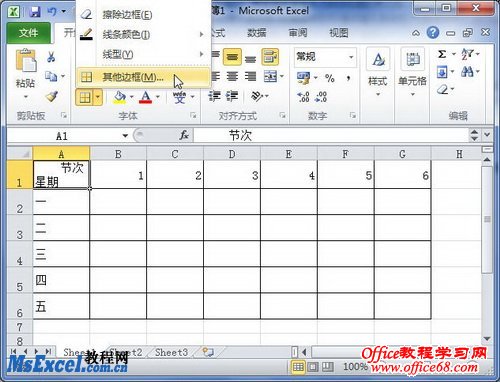The image size is (500, 382).
Task: Open the Merge and Center dropdown arrow
Action: pos(282,76)
